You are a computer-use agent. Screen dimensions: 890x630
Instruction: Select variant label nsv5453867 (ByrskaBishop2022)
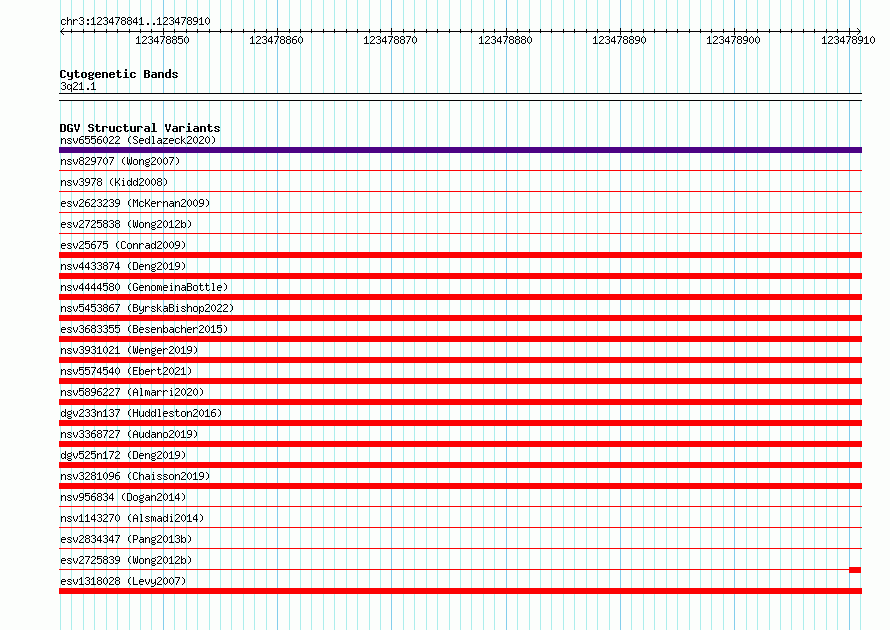pos(147,308)
